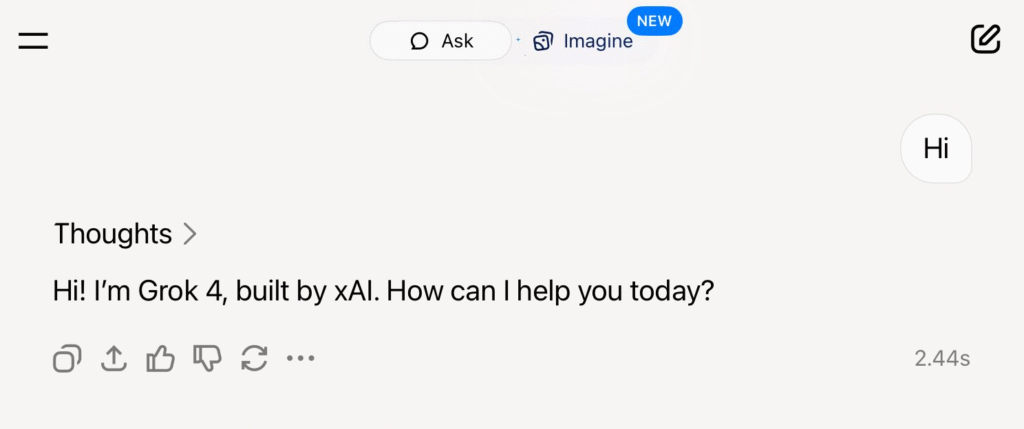Click the speech bubble icon in Ask
This screenshot has width=1024, height=429.
420,41
